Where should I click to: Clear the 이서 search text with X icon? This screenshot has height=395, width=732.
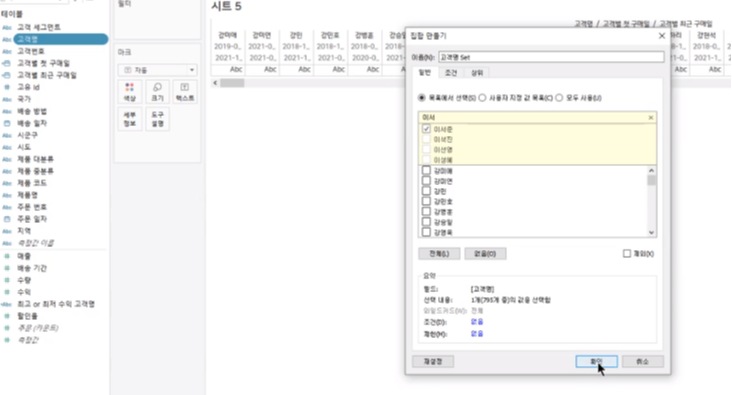[x=651, y=117]
